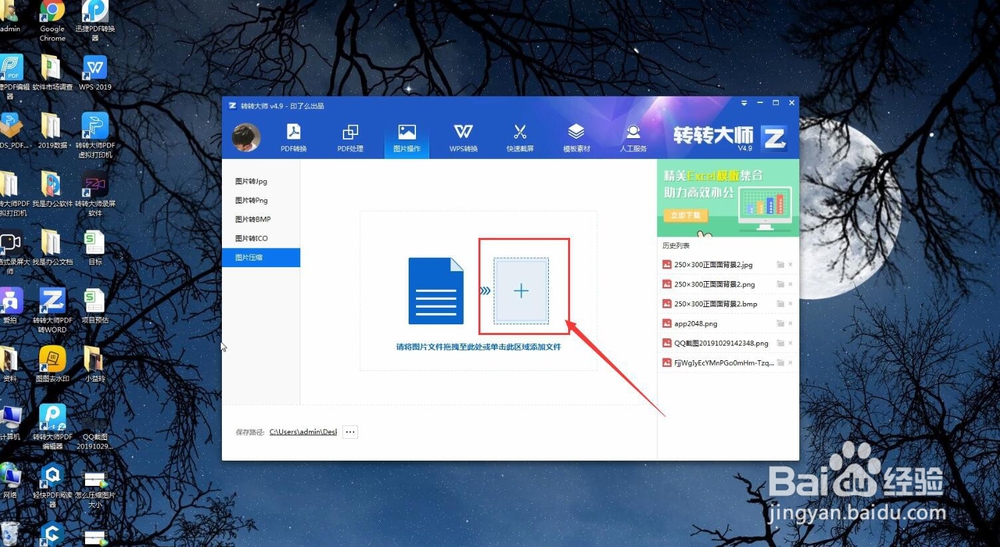Open the folder for 250×300正面图背景2.png
The height and width of the screenshot is (547, 1000).
(780, 284)
